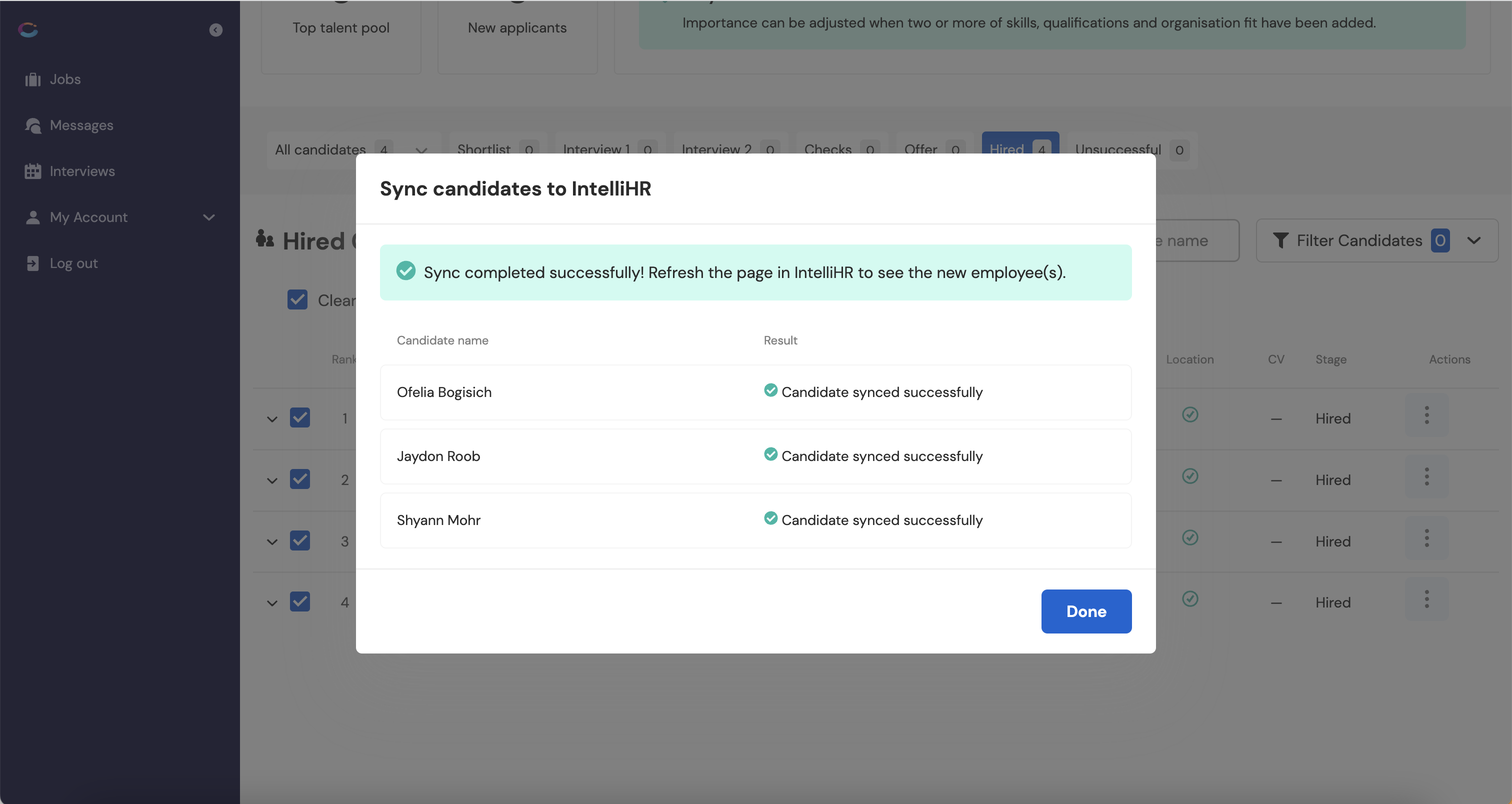Viewport: 1512px width, 804px height.
Task: Click location check icon in rank 2 row
Action: [x=1190, y=476]
